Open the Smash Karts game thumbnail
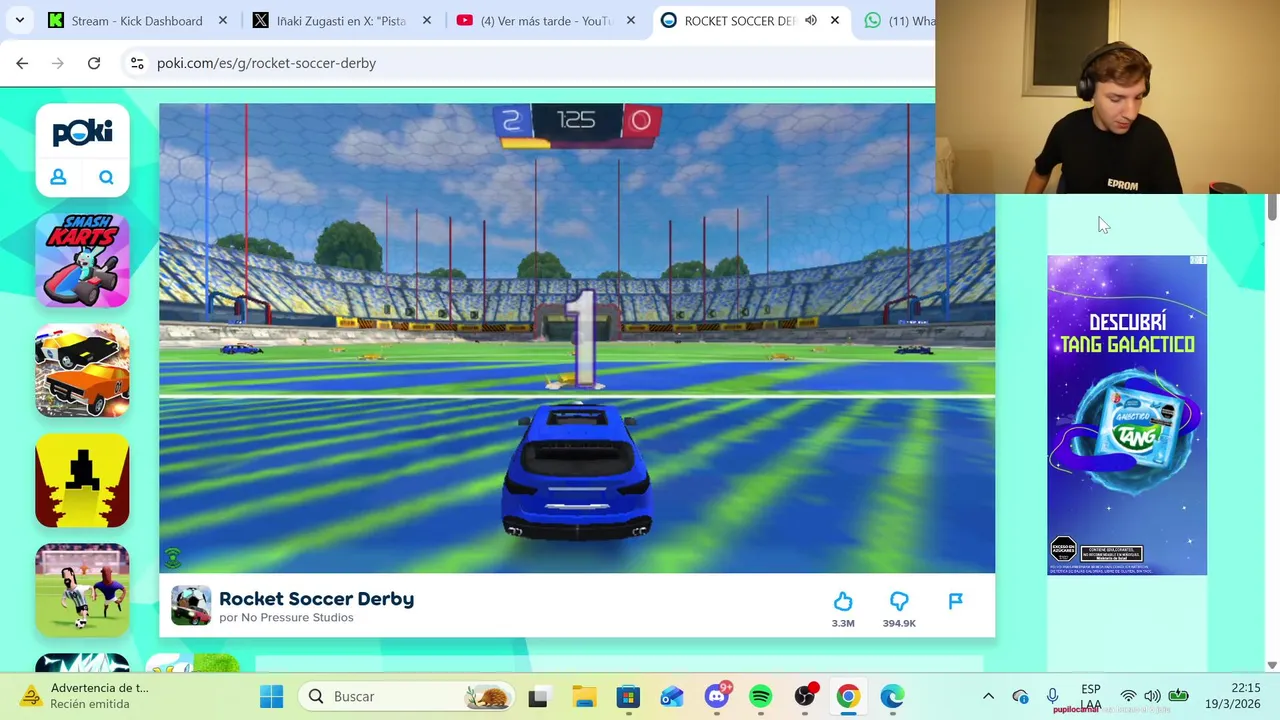This screenshot has width=1280, height=720. coord(82,260)
